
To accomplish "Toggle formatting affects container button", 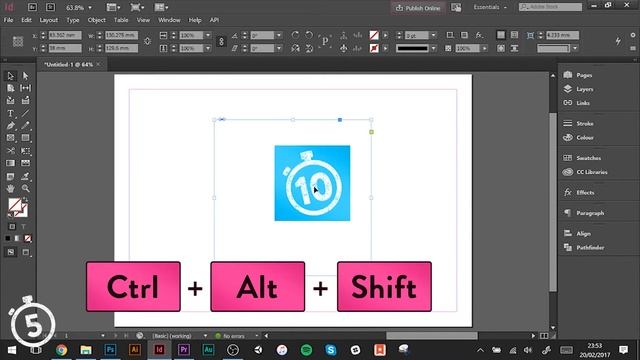I will (12, 227).
